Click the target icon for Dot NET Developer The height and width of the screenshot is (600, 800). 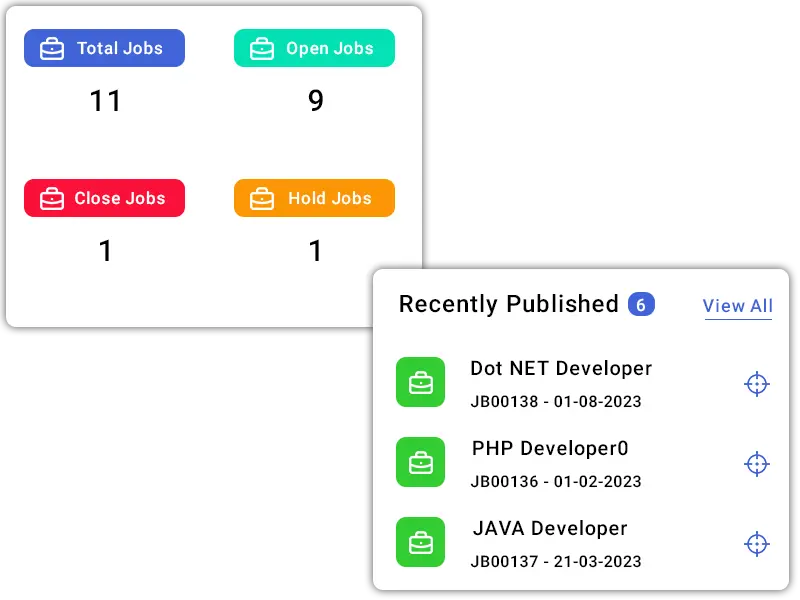click(757, 384)
